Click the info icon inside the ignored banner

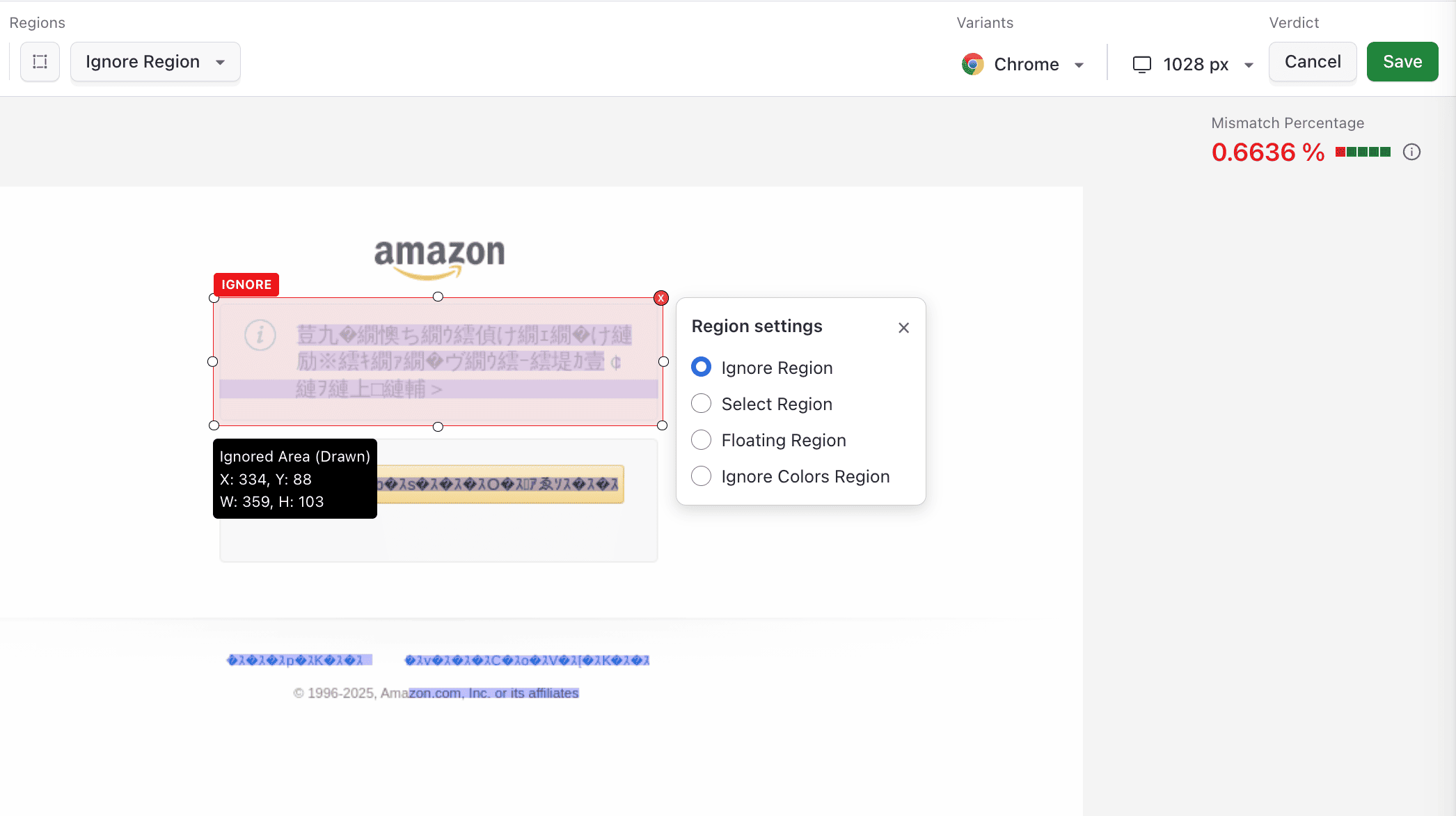(260, 335)
